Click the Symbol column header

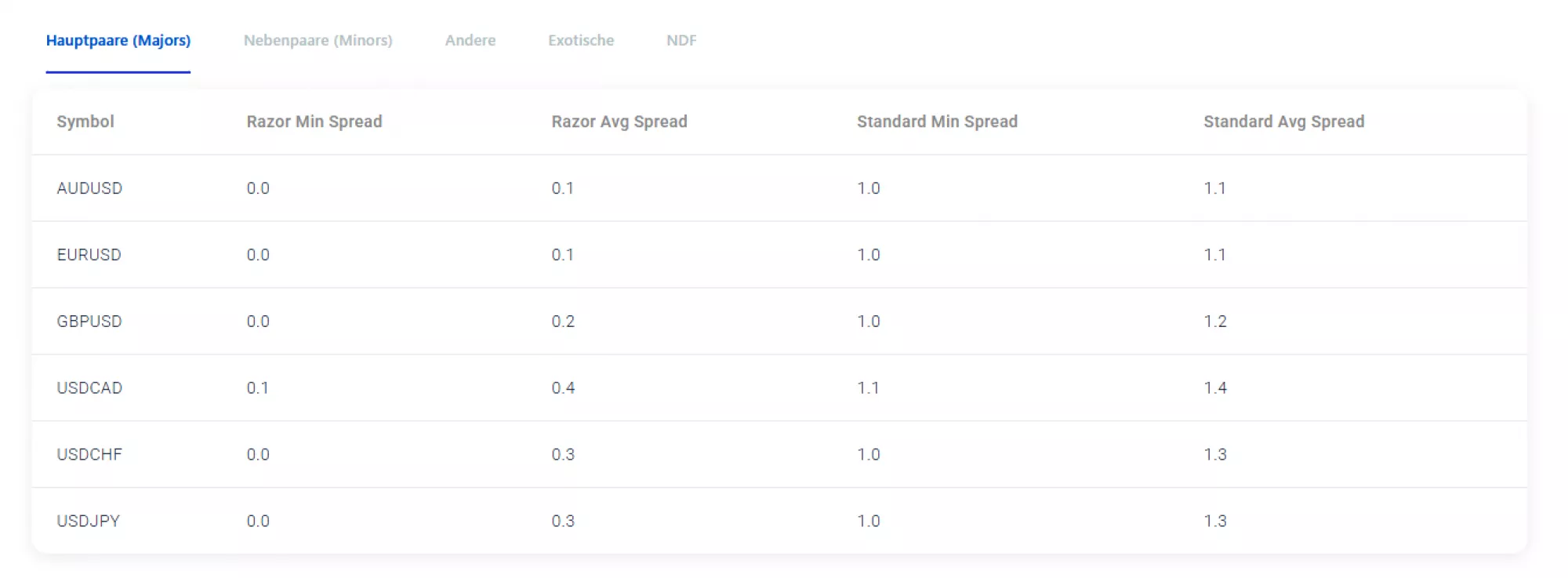[x=85, y=122]
